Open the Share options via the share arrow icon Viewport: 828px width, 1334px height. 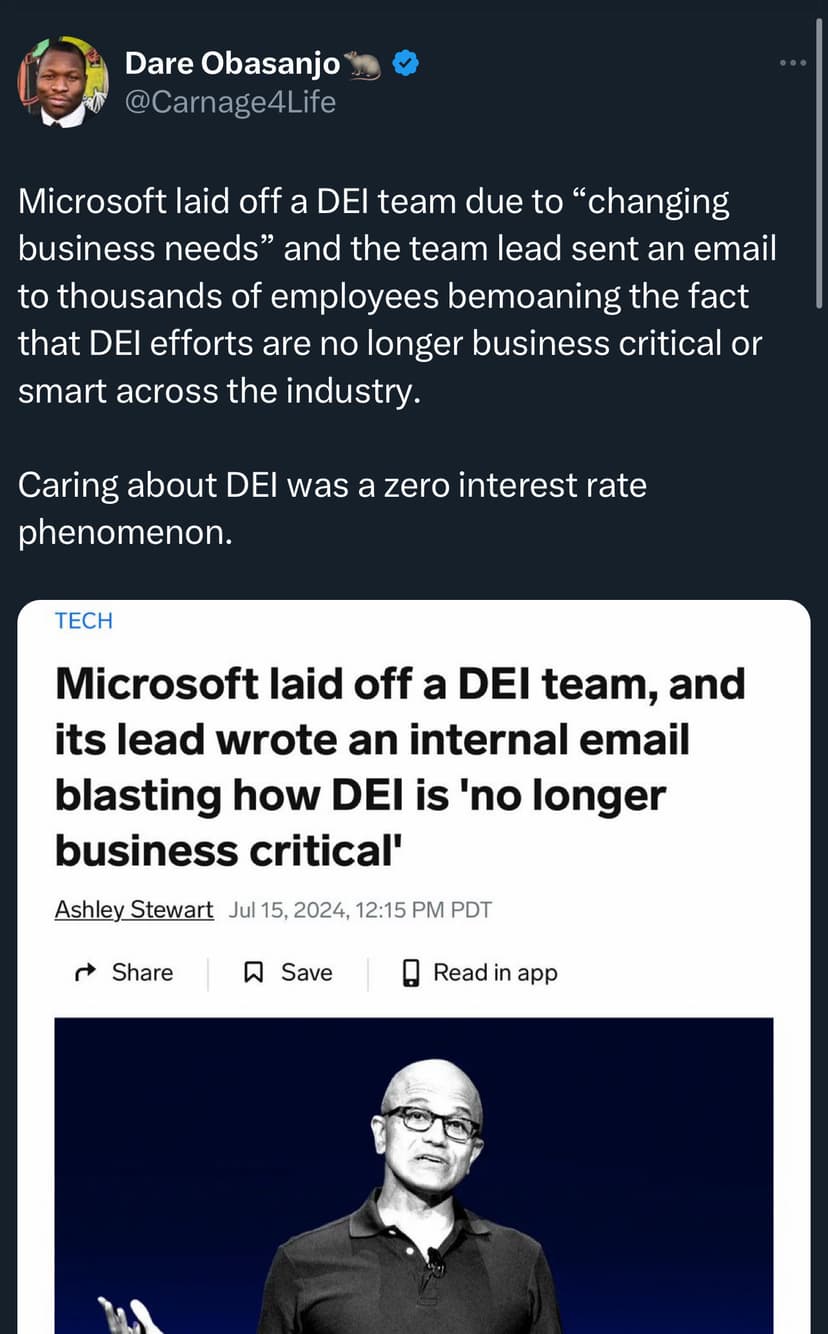click(x=83, y=972)
